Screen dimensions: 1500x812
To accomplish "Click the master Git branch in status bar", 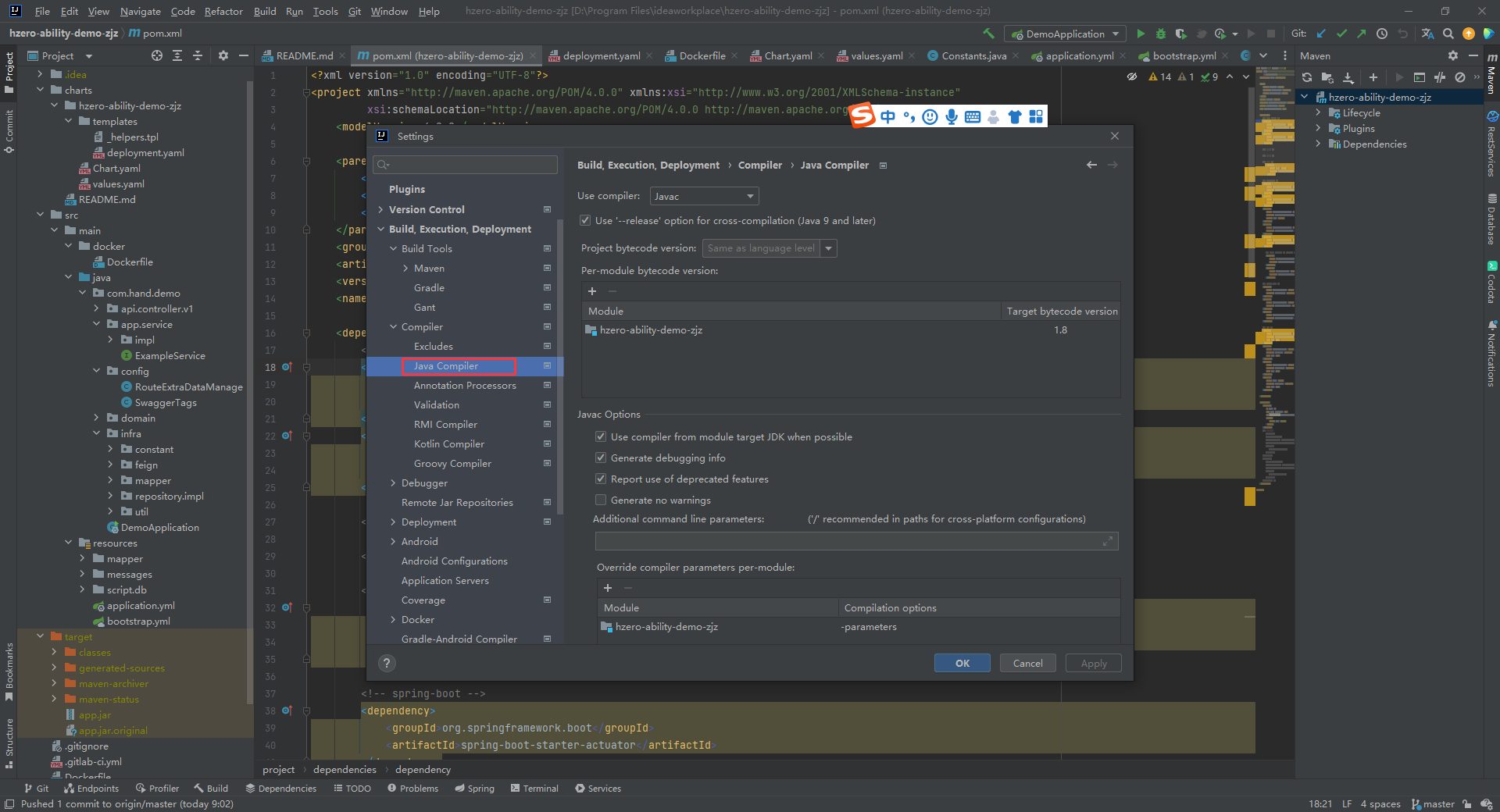I will (1433, 804).
